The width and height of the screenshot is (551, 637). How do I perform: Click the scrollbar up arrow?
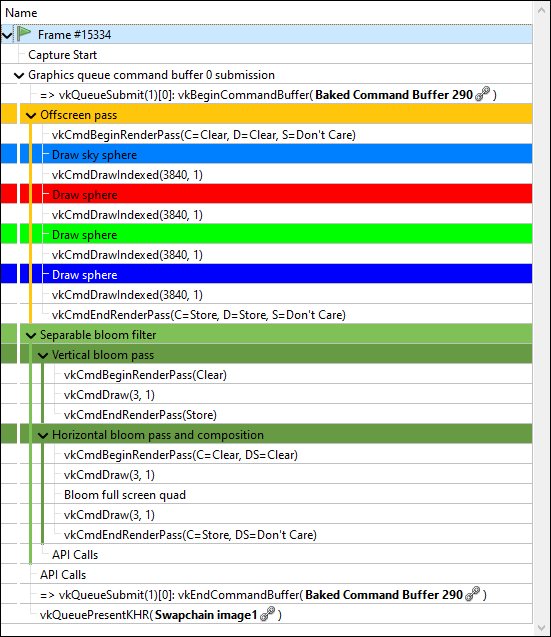tap(541, 11)
